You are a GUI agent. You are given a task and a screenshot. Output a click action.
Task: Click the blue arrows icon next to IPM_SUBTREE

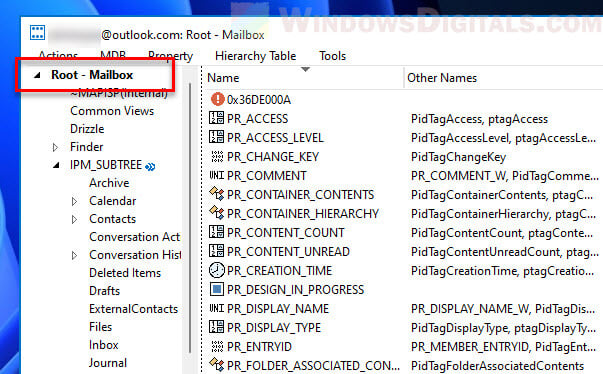[x=150, y=166]
